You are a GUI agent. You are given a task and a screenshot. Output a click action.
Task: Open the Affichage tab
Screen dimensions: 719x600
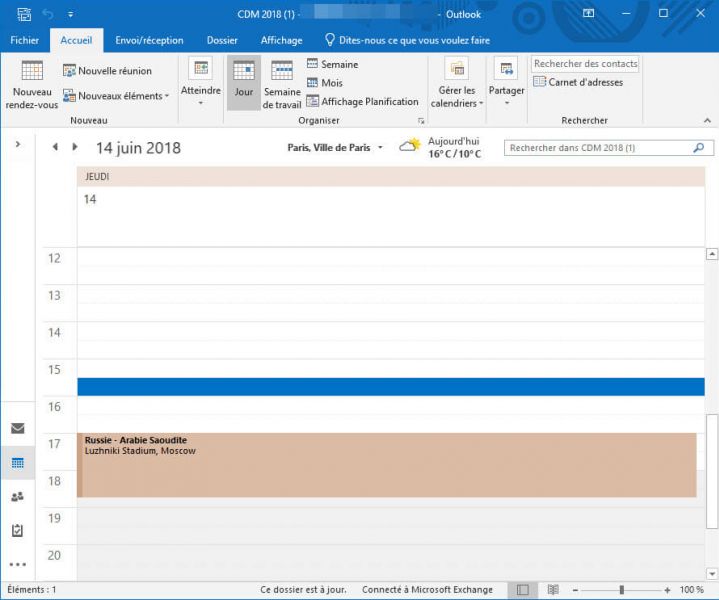[281, 40]
